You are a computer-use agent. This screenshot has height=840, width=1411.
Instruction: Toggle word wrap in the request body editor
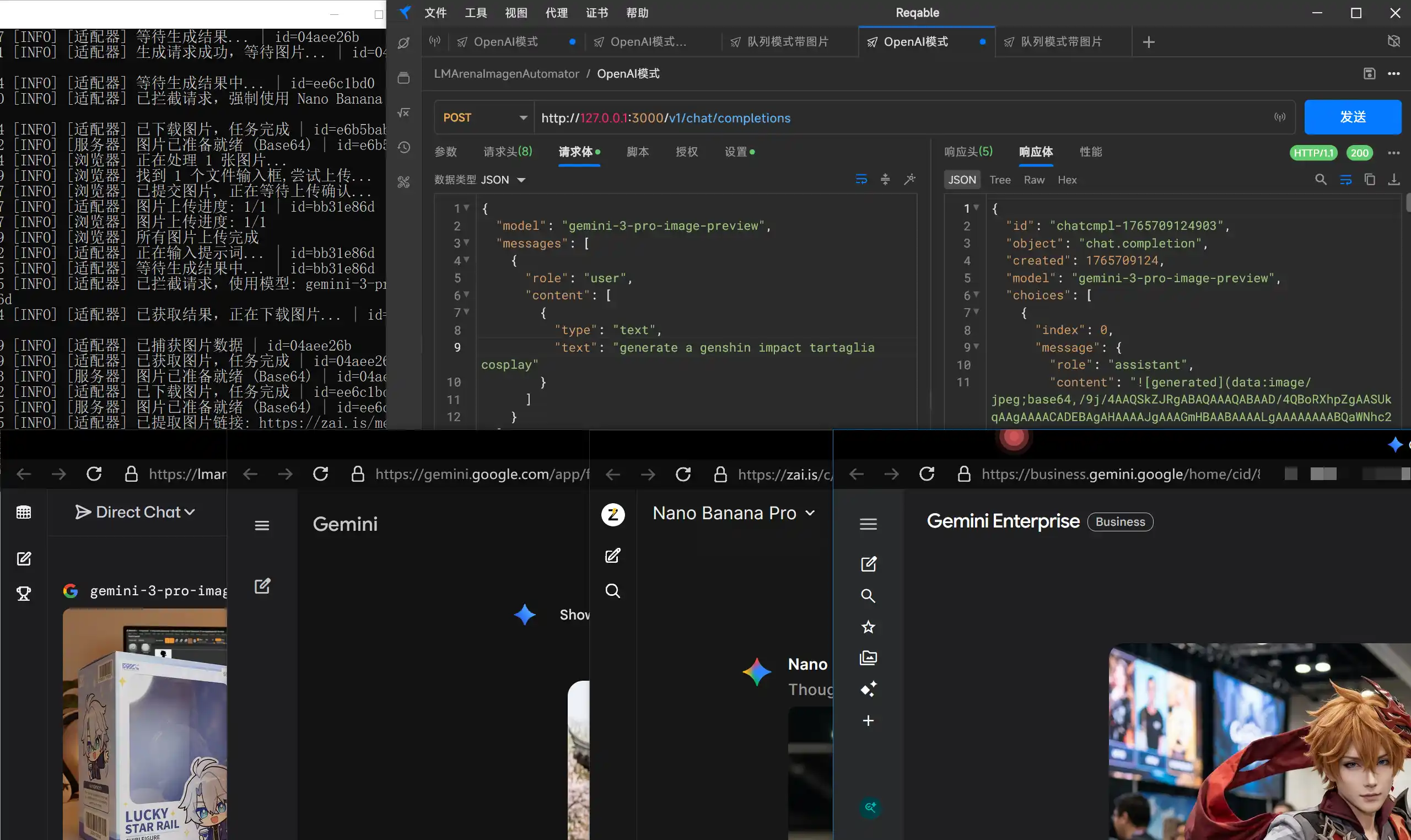(861, 180)
